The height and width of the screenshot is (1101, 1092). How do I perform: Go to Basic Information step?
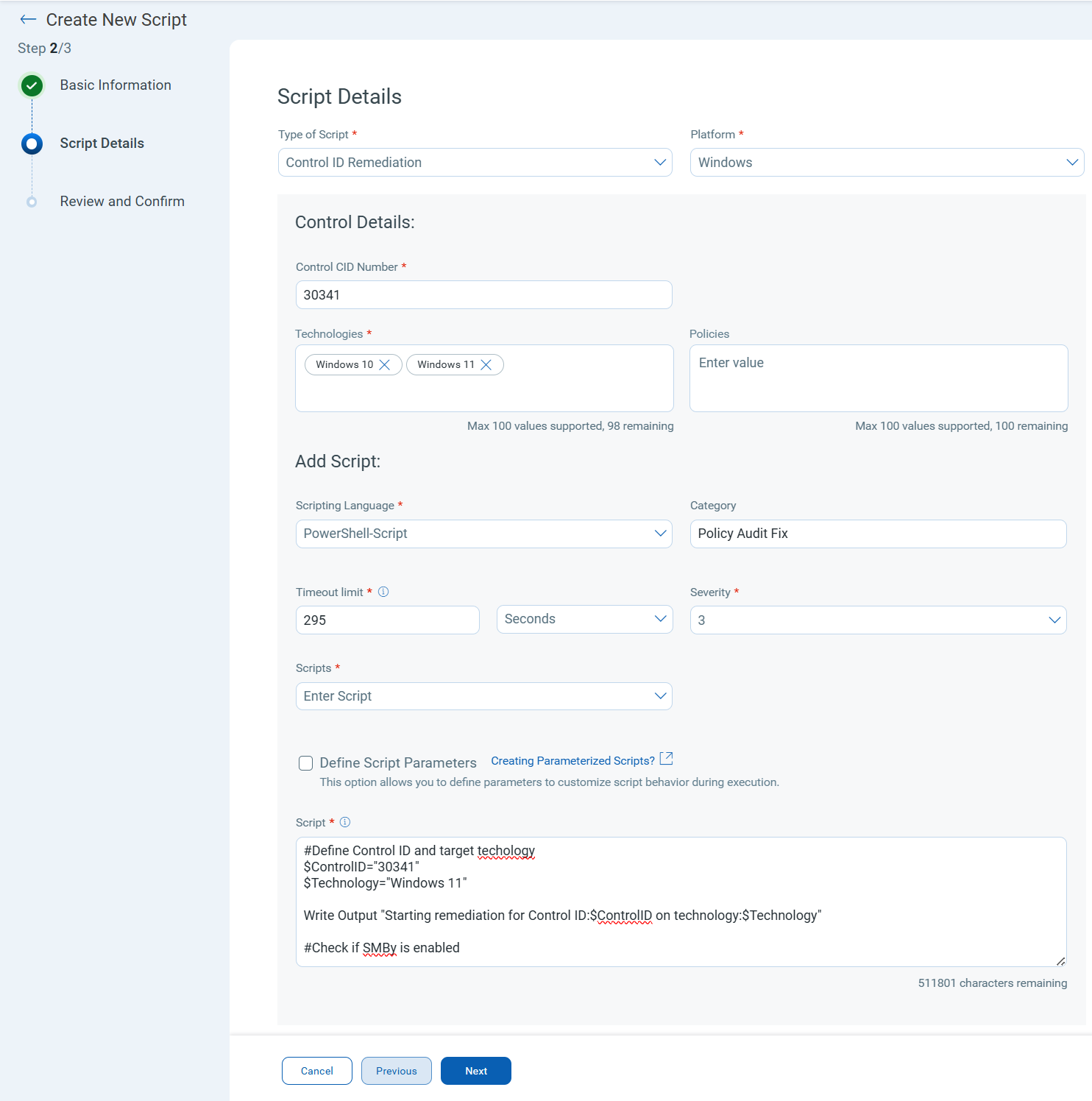tap(116, 85)
